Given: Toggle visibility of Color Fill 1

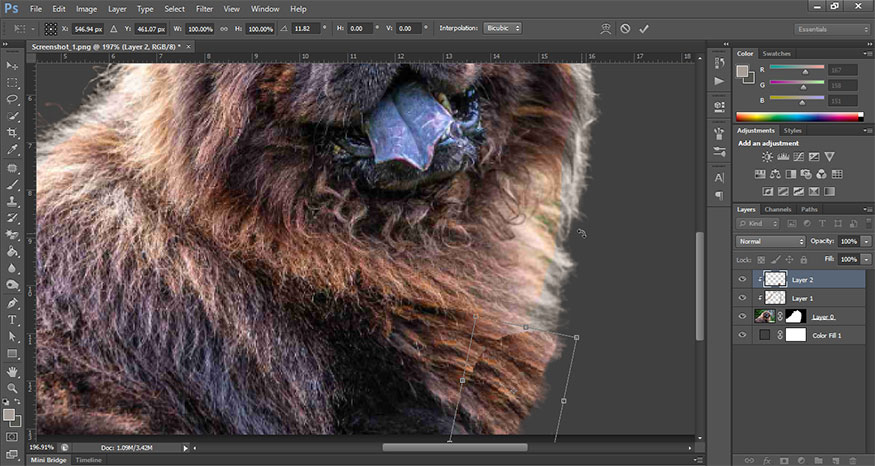Looking at the screenshot, I should (x=742, y=335).
